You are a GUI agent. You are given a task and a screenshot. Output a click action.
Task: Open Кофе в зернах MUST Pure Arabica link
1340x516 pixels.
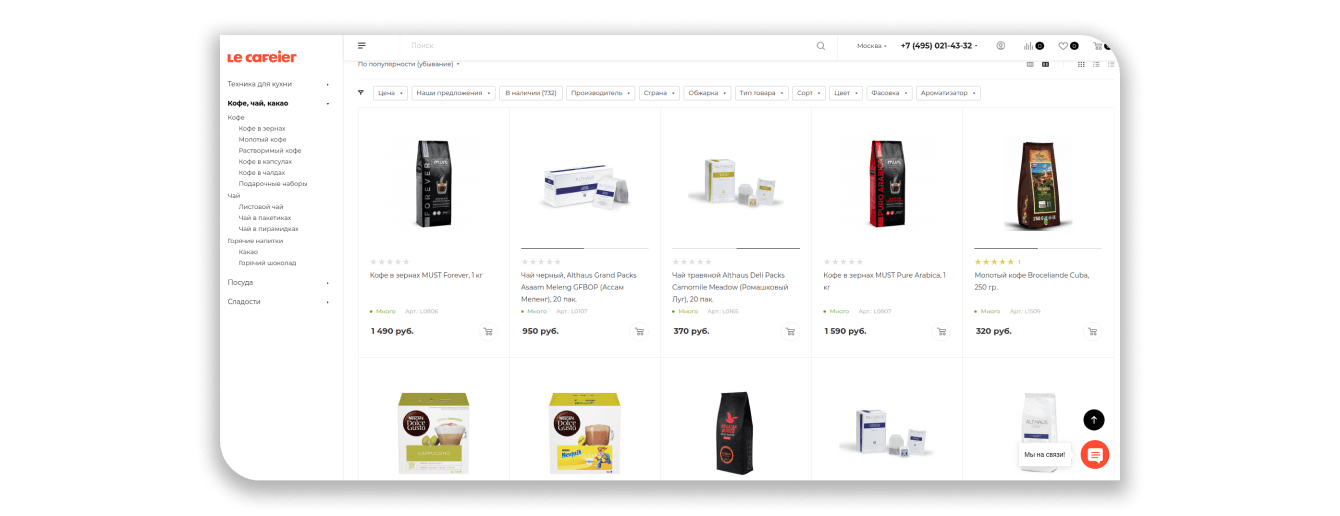pyautogui.click(x=884, y=280)
